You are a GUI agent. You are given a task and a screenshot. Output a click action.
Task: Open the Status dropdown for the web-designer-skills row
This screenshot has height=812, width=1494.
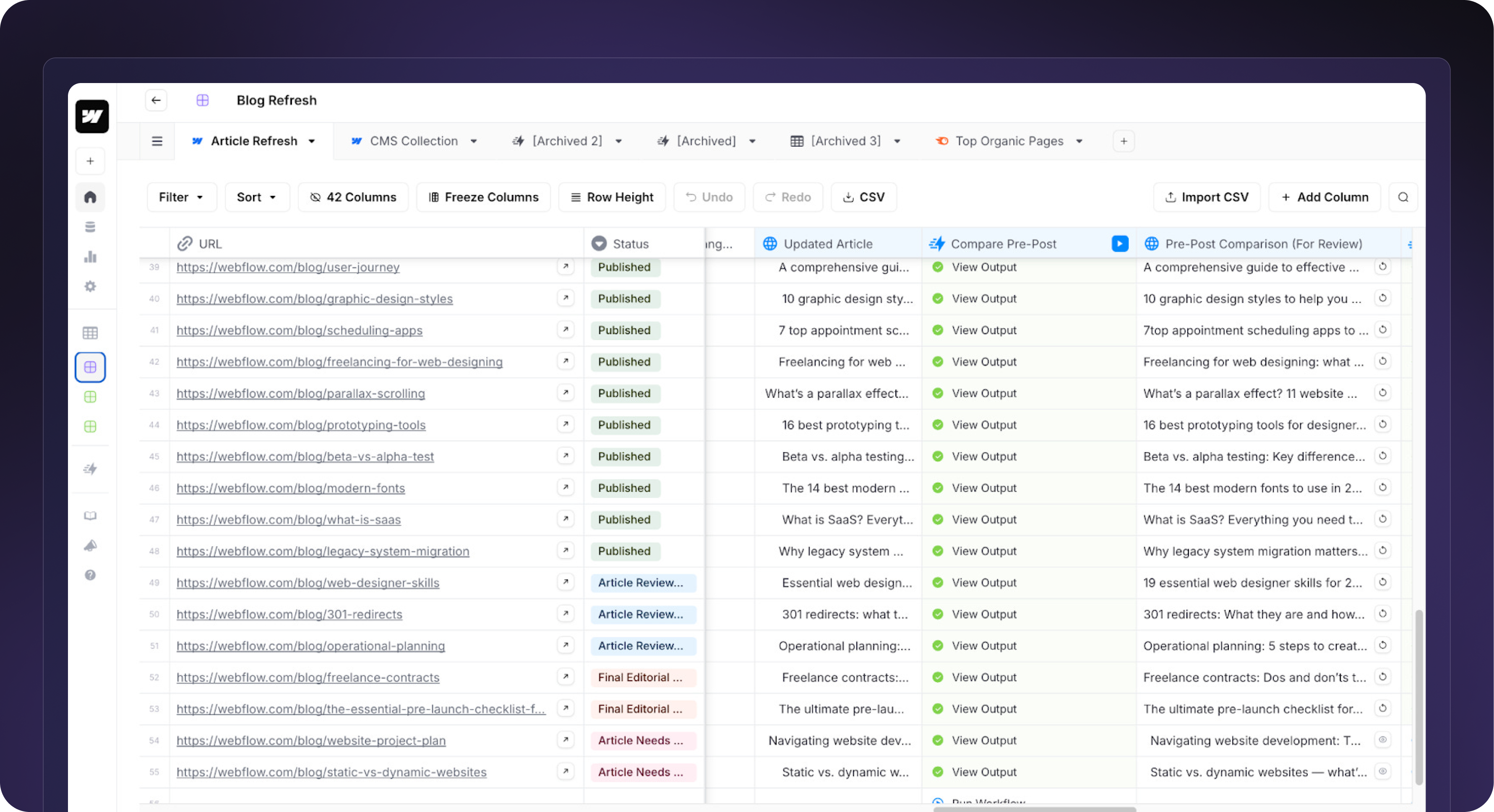[x=643, y=582]
